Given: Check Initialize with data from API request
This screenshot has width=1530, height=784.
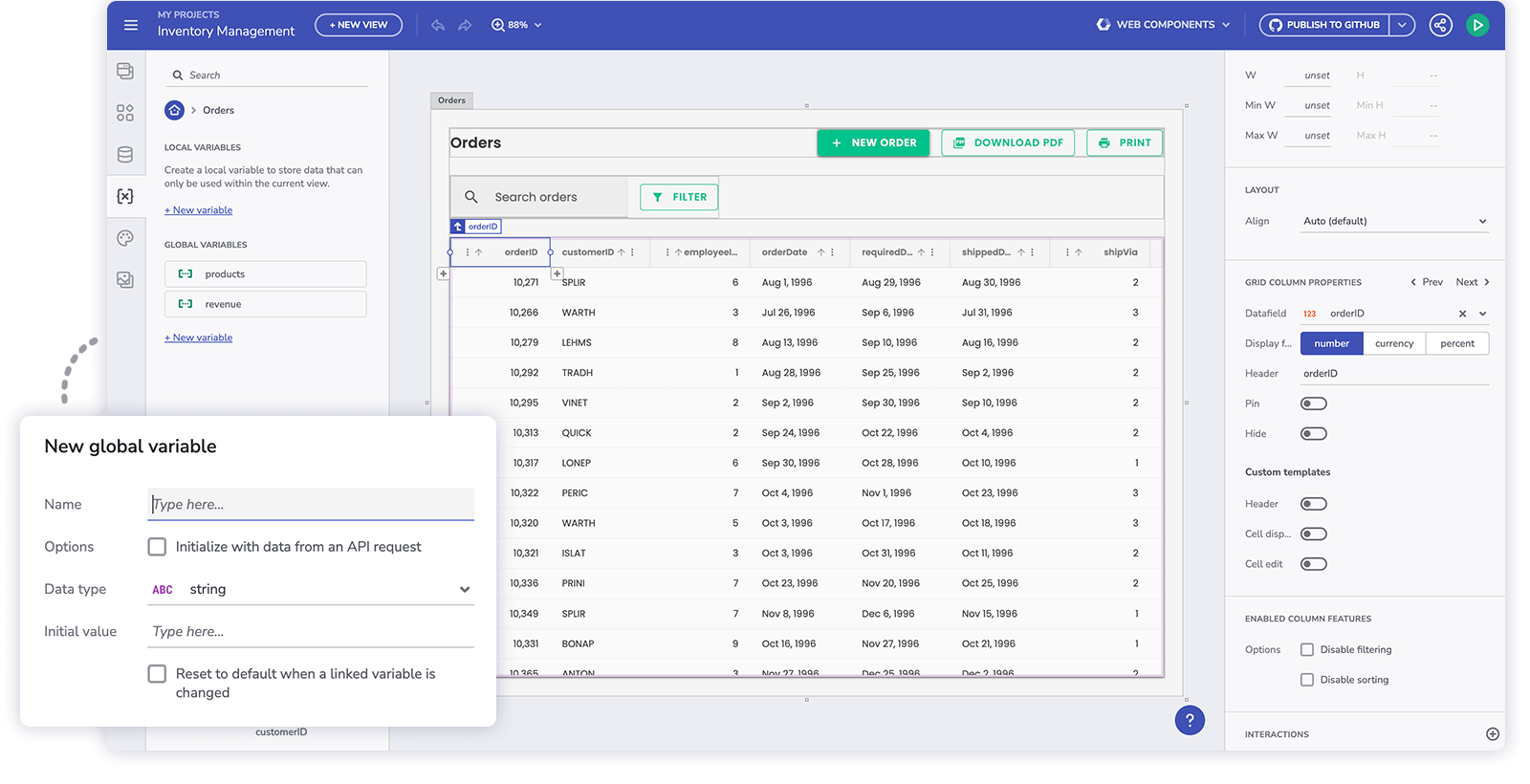Looking at the screenshot, I should pyautogui.click(x=157, y=547).
